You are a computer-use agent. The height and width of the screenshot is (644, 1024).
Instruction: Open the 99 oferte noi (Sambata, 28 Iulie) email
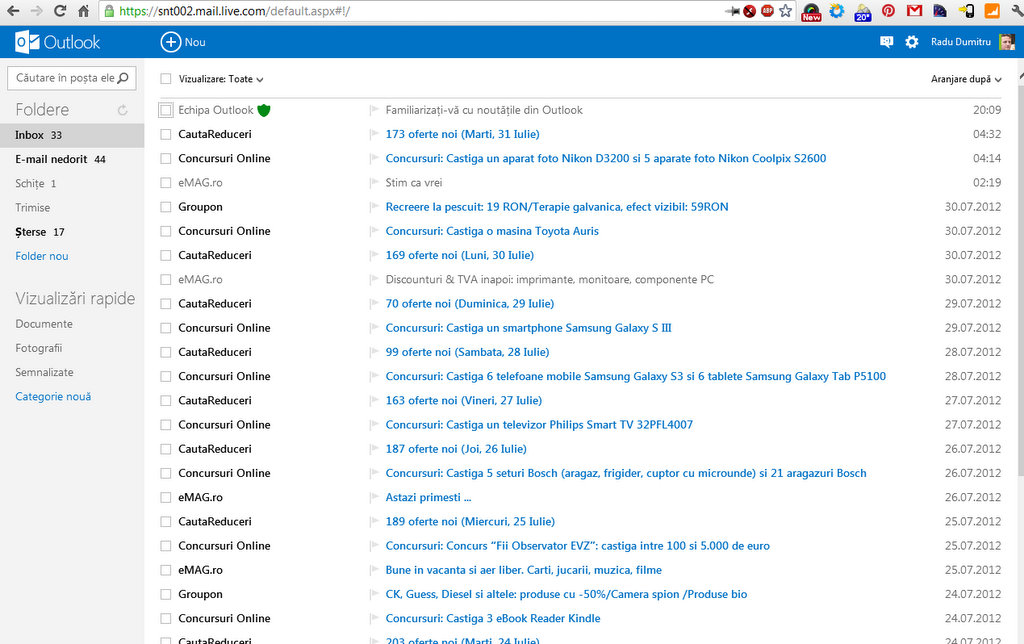pos(467,352)
